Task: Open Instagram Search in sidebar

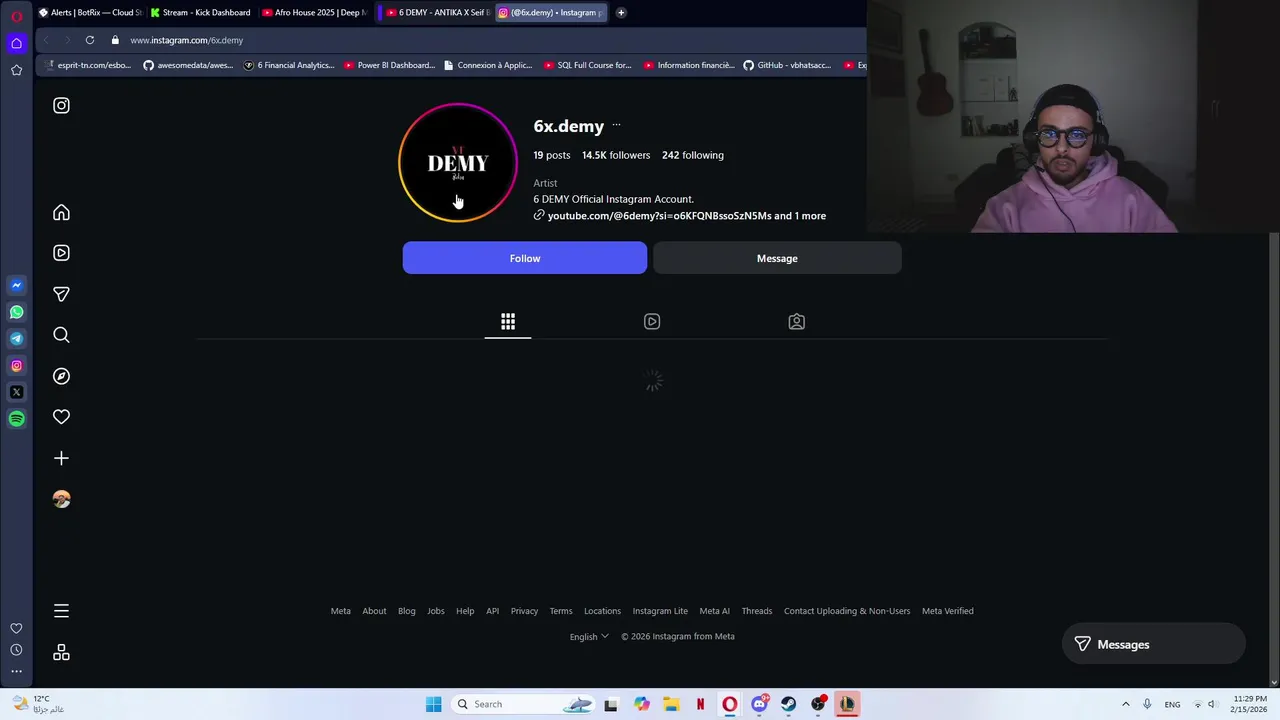Action: [x=61, y=335]
